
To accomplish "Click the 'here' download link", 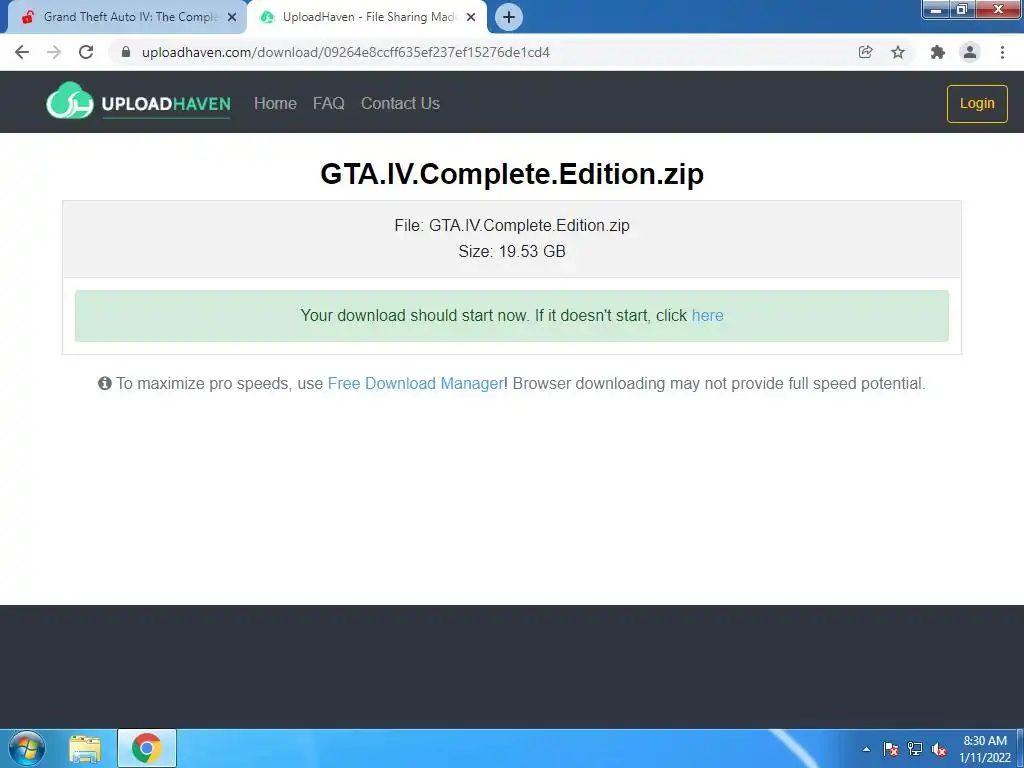I will click(x=707, y=315).
